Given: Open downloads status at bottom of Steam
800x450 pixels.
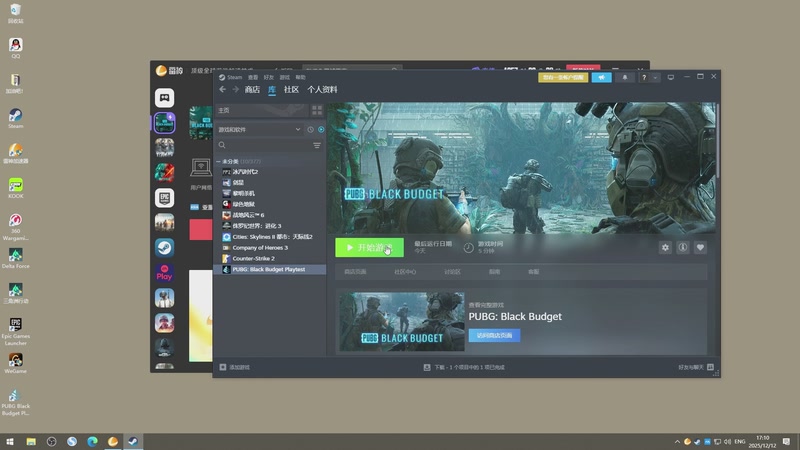Looking at the screenshot, I should (x=464, y=367).
